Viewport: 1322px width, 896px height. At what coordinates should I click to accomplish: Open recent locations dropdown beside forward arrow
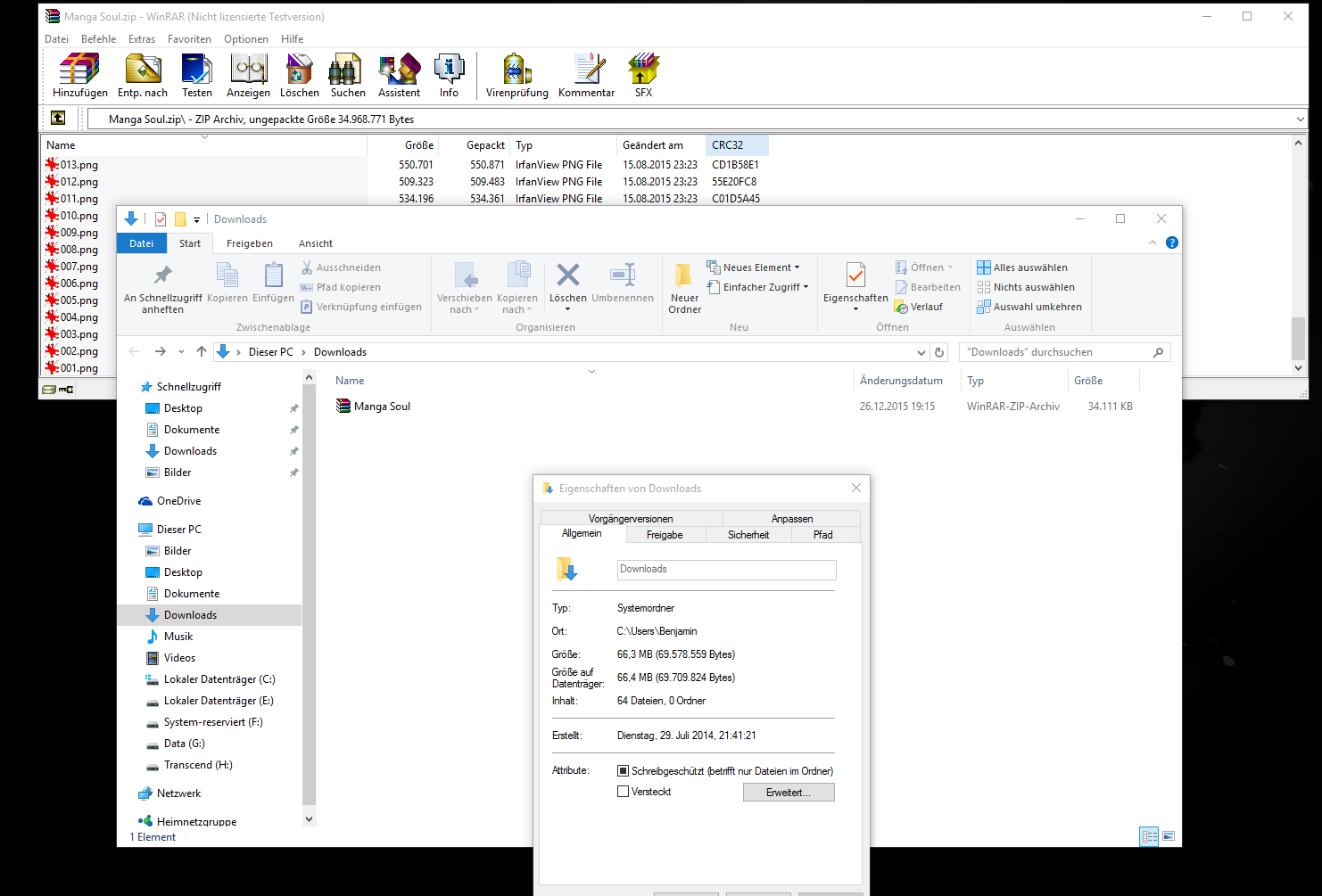click(181, 352)
